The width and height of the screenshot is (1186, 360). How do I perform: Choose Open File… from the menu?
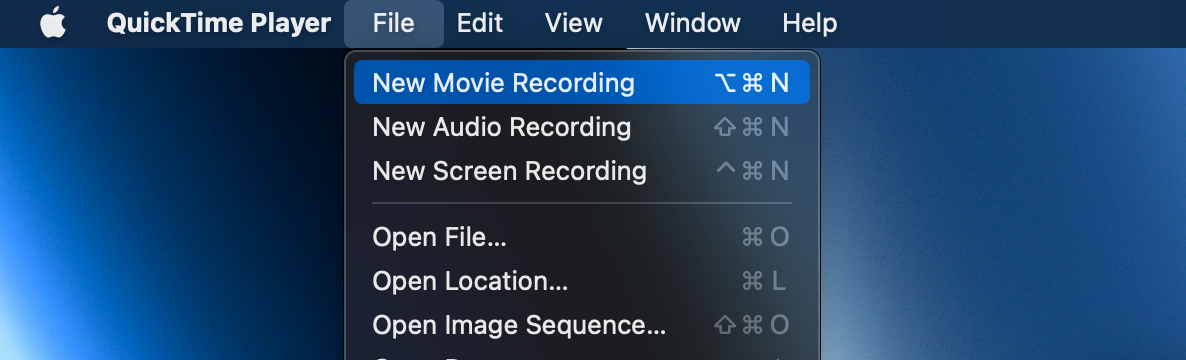click(x=582, y=237)
